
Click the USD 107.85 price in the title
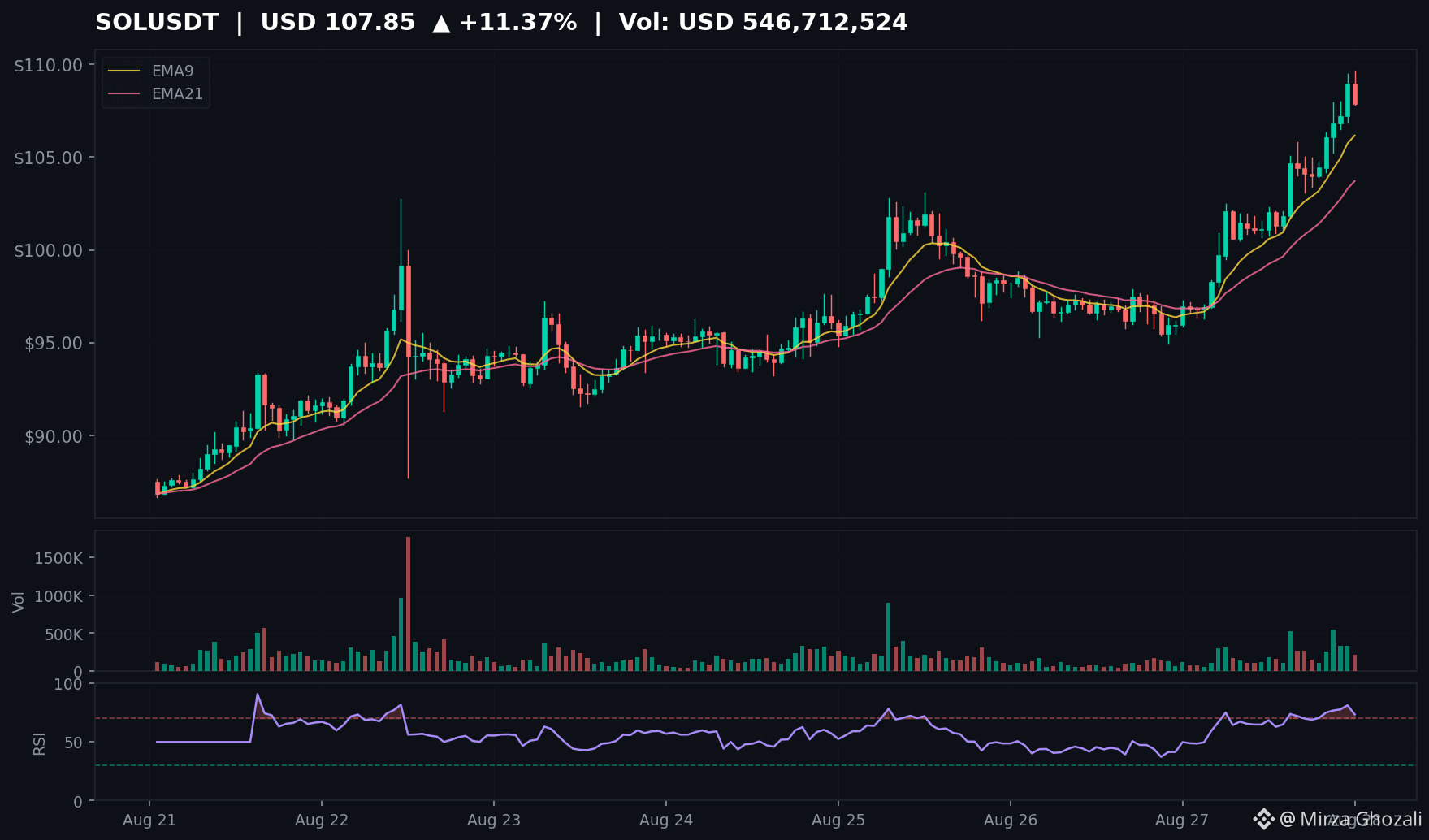338,23
